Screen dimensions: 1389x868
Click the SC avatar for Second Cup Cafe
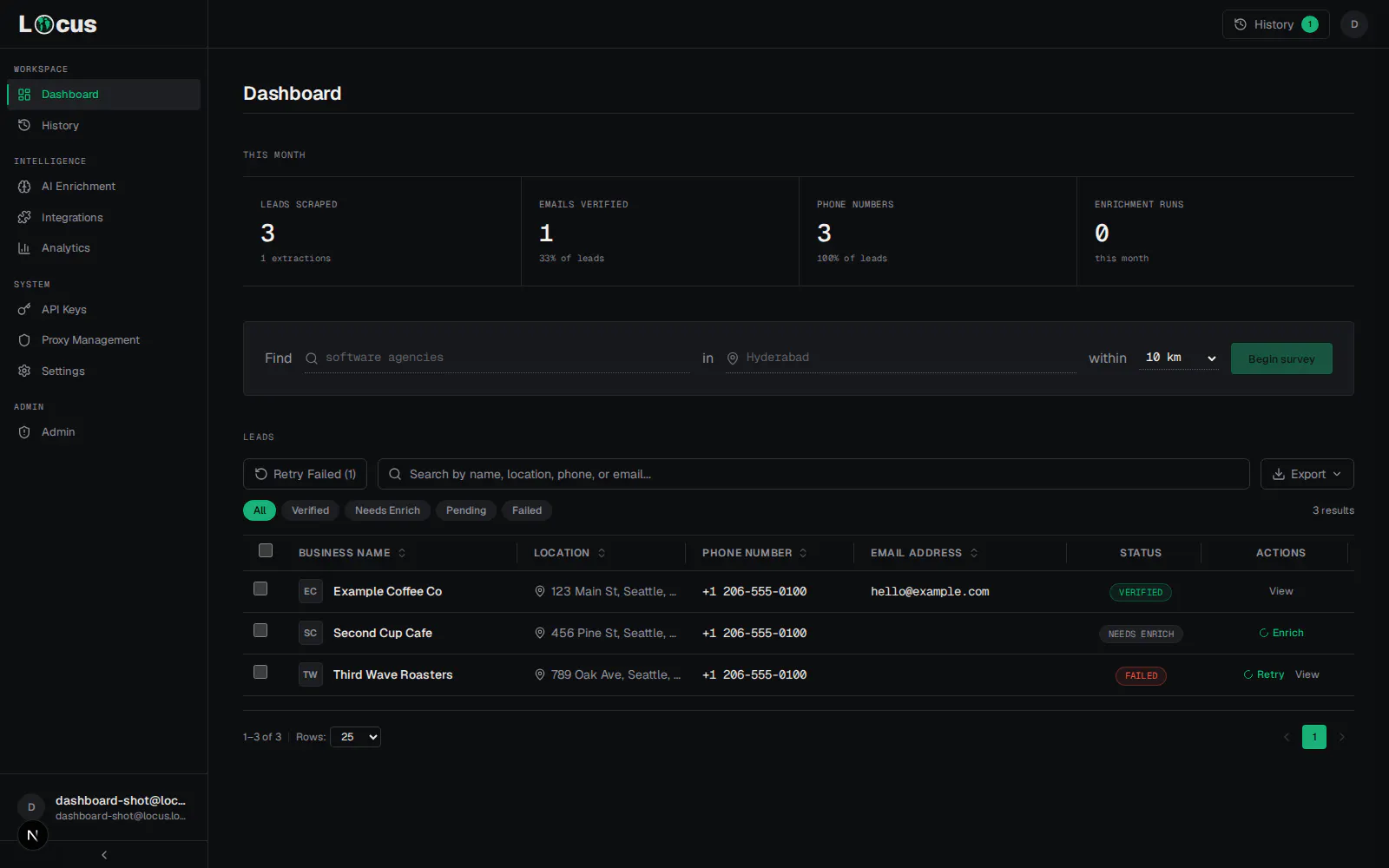(x=311, y=633)
